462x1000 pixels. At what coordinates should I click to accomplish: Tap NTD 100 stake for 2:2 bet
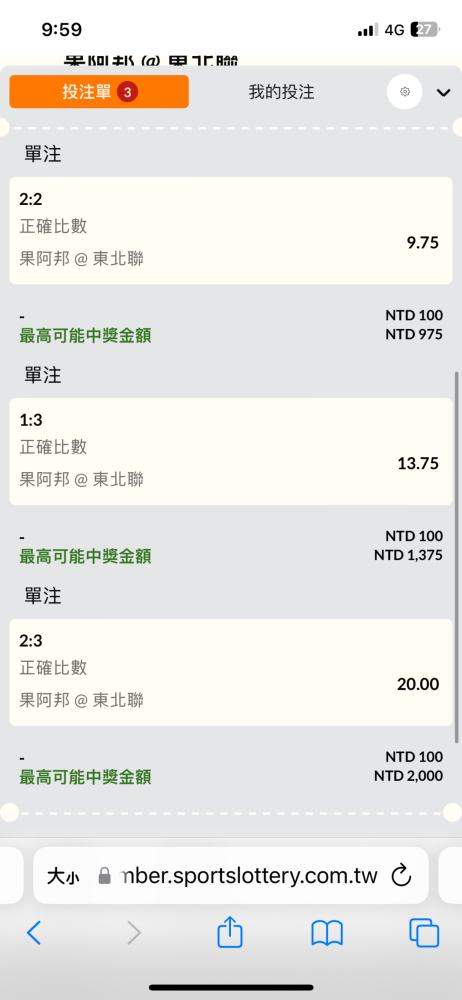pos(414,315)
